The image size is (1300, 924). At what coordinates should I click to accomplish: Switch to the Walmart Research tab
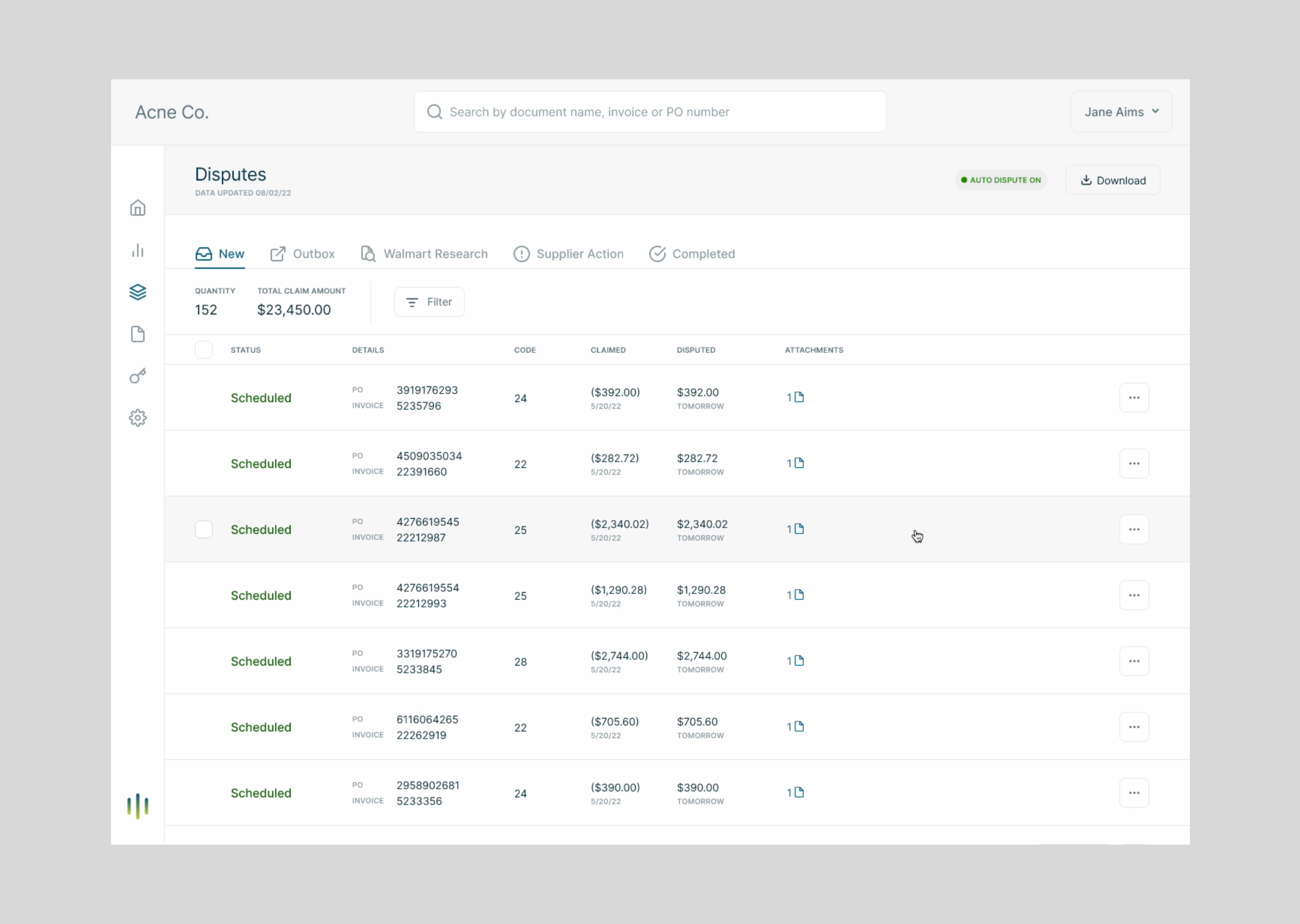pos(425,254)
